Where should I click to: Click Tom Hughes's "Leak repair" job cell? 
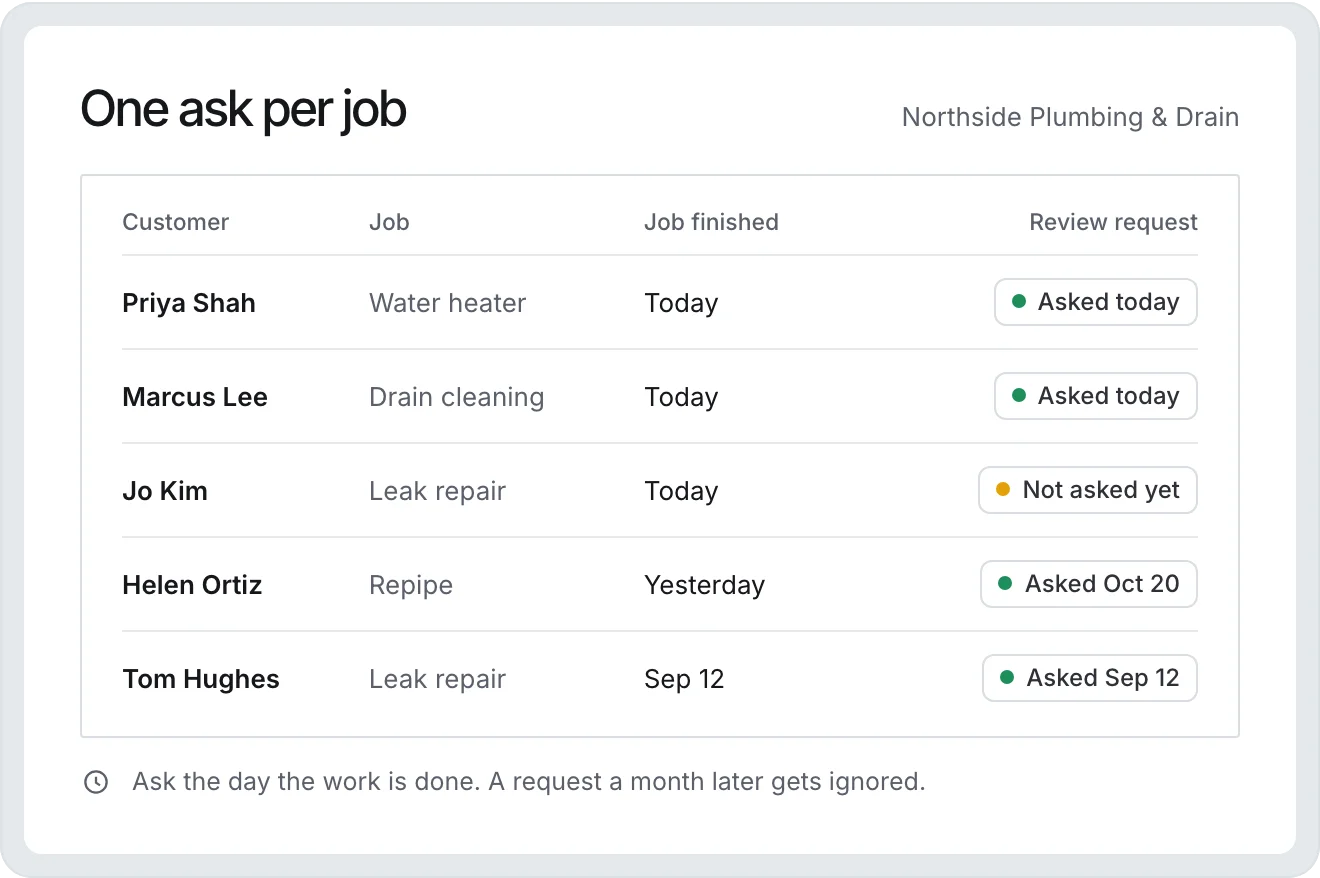(437, 679)
